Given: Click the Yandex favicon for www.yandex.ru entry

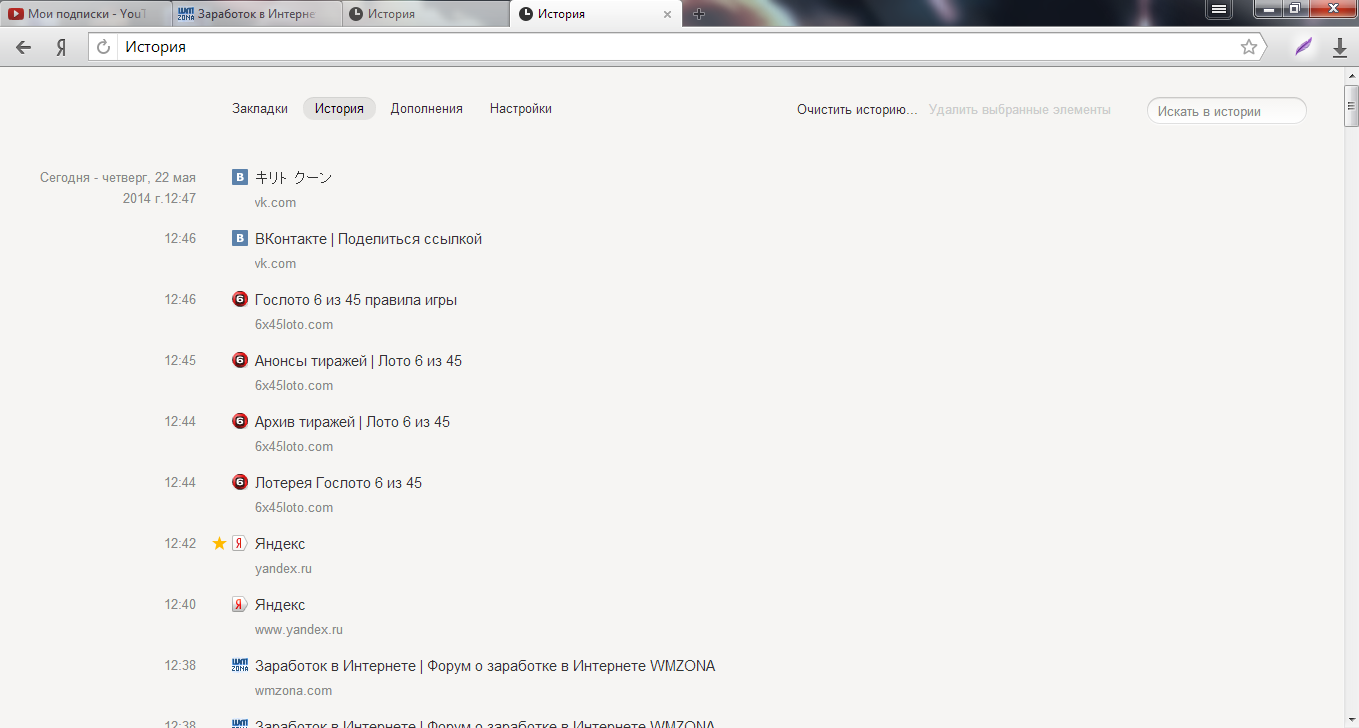Looking at the screenshot, I should point(240,604).
